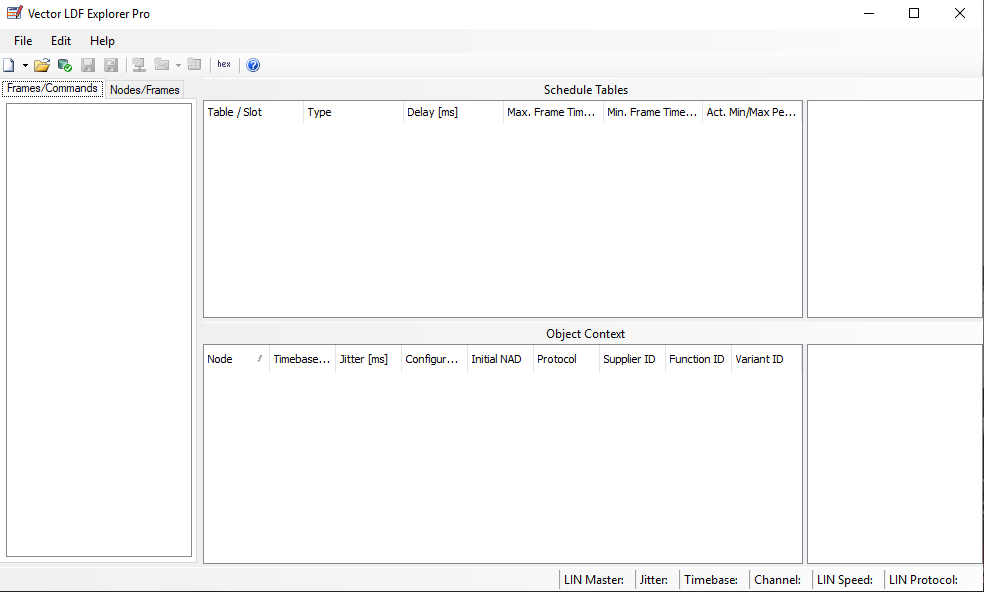Click the Initial NAD column header
984x592 pixels.
pyautogui.click(x=500, y=359)
